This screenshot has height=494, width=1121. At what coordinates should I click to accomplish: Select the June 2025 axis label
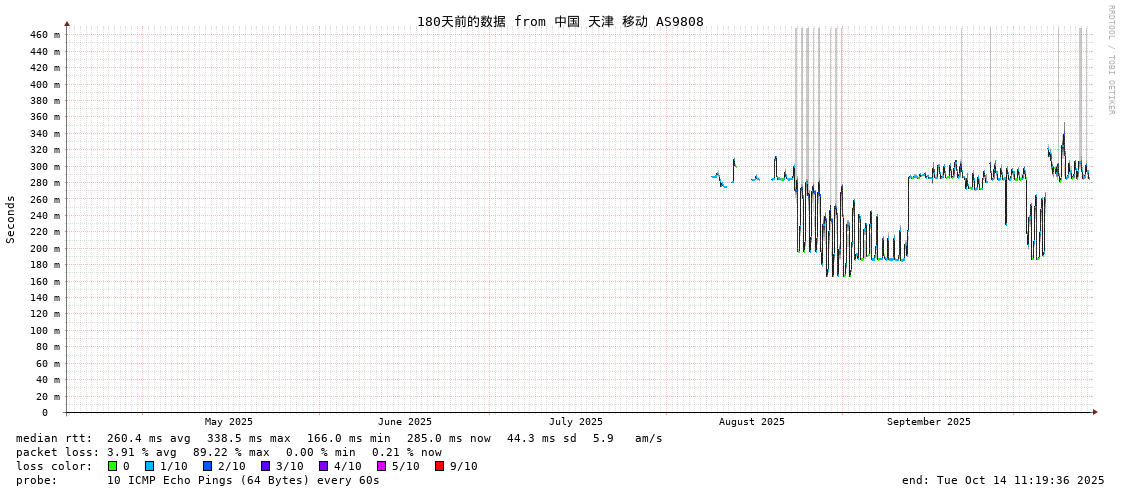click(x=405, y=422)
